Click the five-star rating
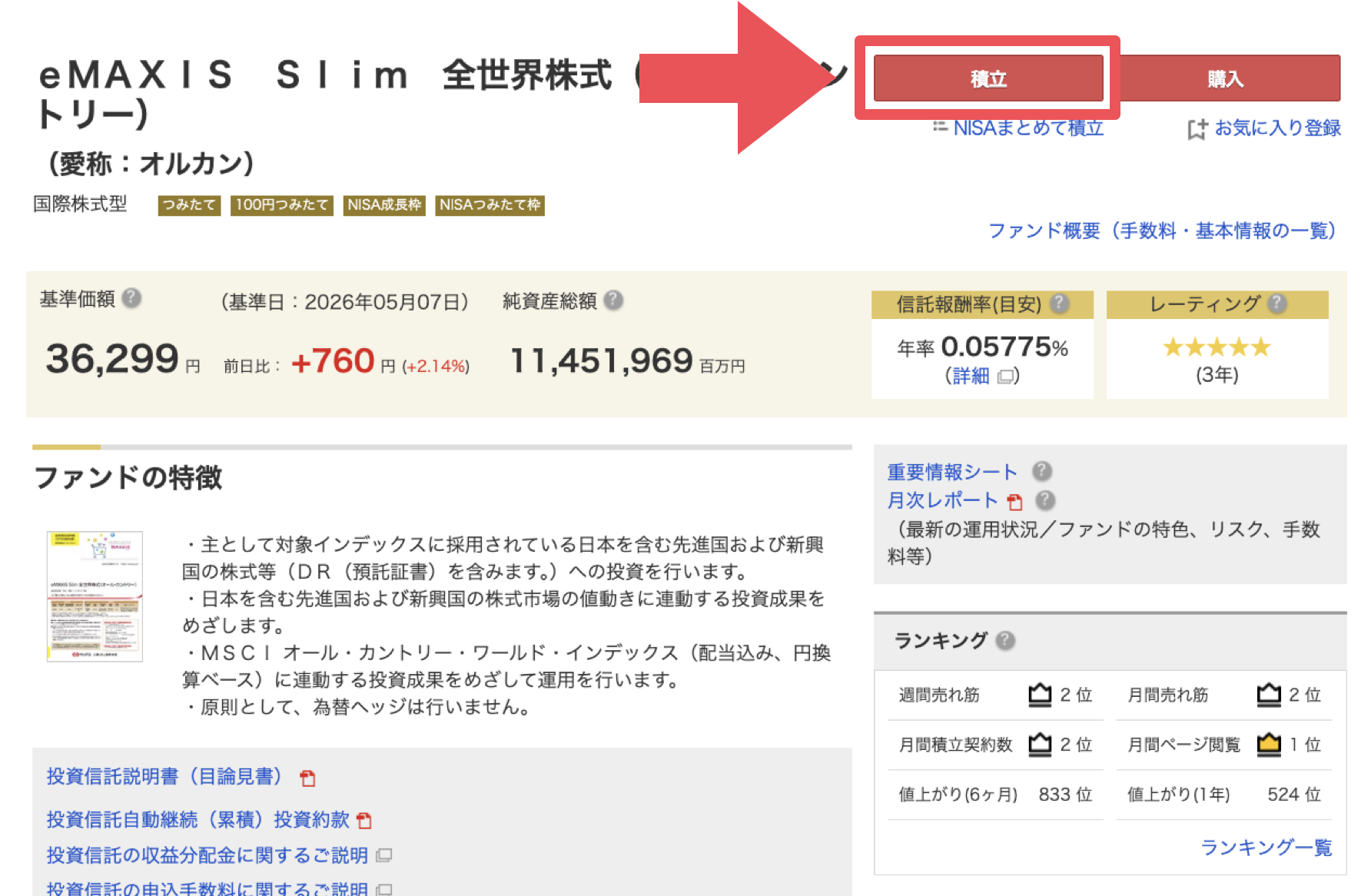 (x=1217, y=347)
